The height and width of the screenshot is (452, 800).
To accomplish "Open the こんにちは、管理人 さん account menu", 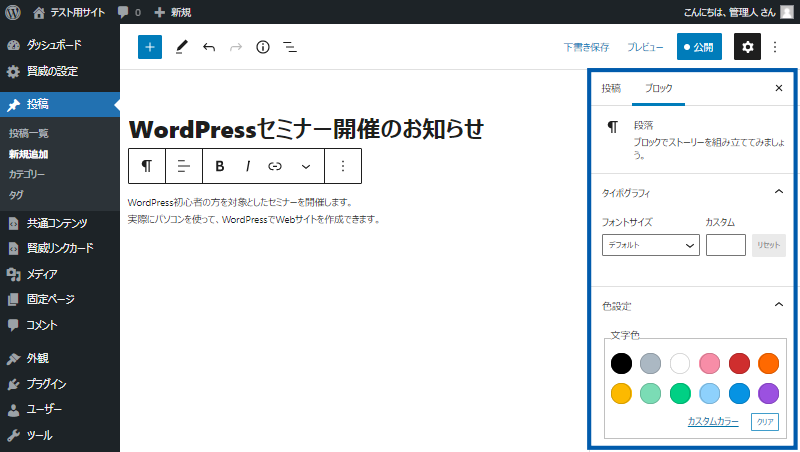I will point(738,12).
